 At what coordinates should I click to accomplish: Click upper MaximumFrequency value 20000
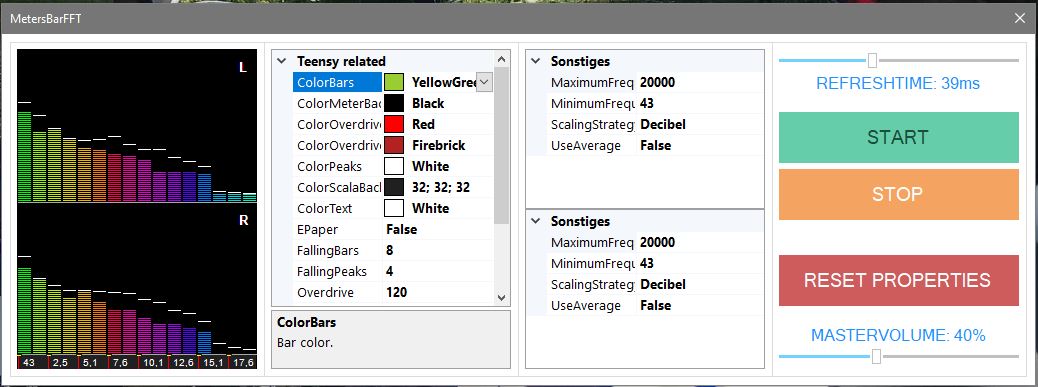coord(657,83)
